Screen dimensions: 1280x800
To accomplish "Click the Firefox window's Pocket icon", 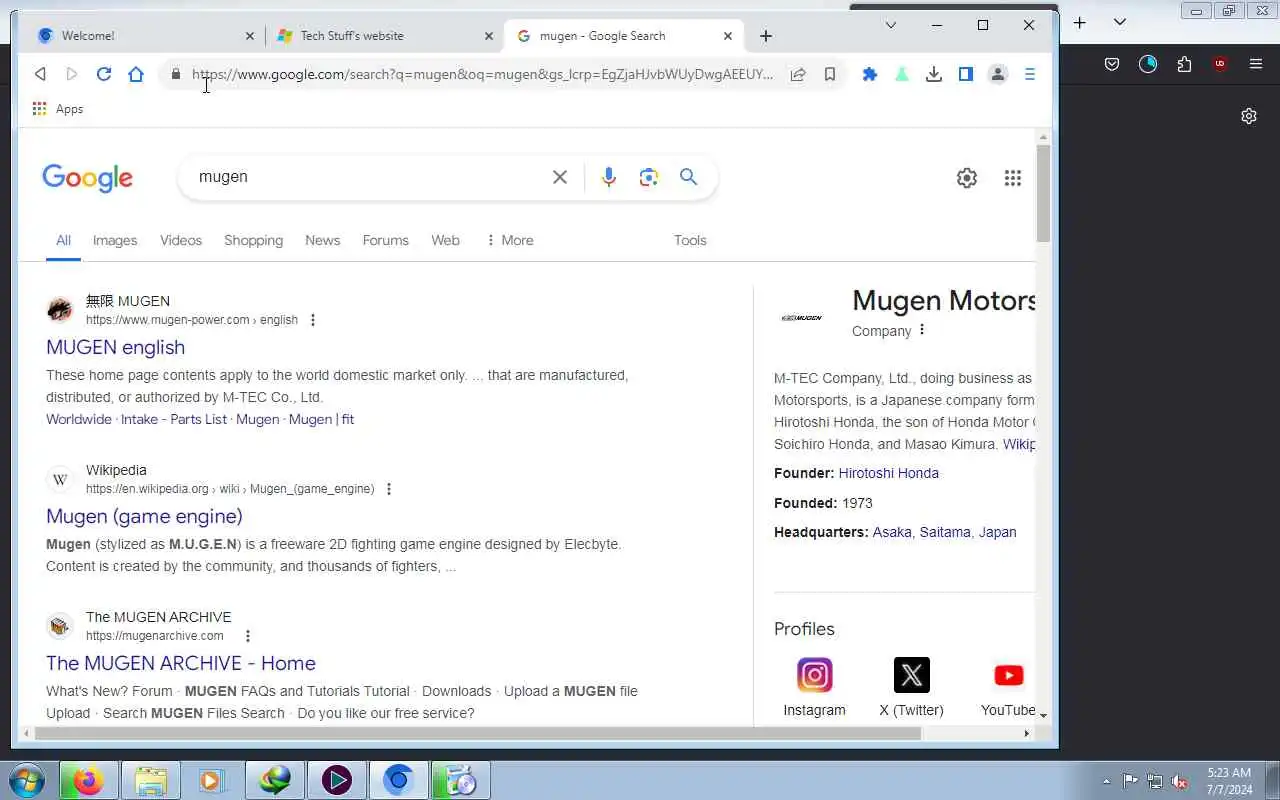I will click(1112, 64).
